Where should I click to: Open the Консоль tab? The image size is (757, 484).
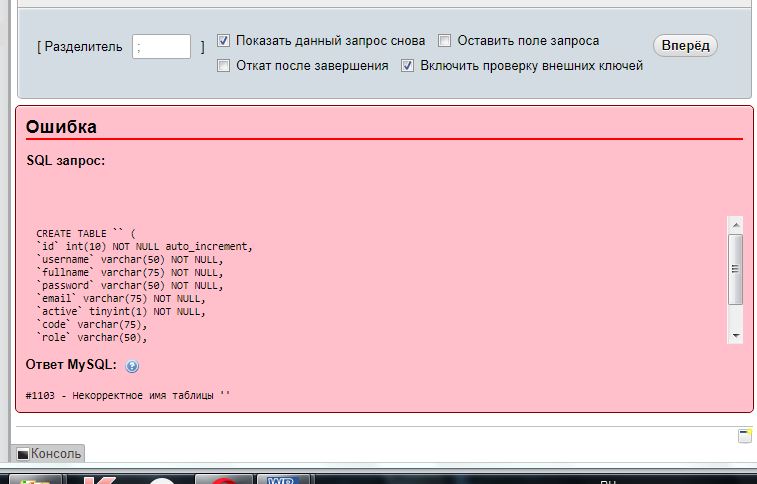point(55,453)
